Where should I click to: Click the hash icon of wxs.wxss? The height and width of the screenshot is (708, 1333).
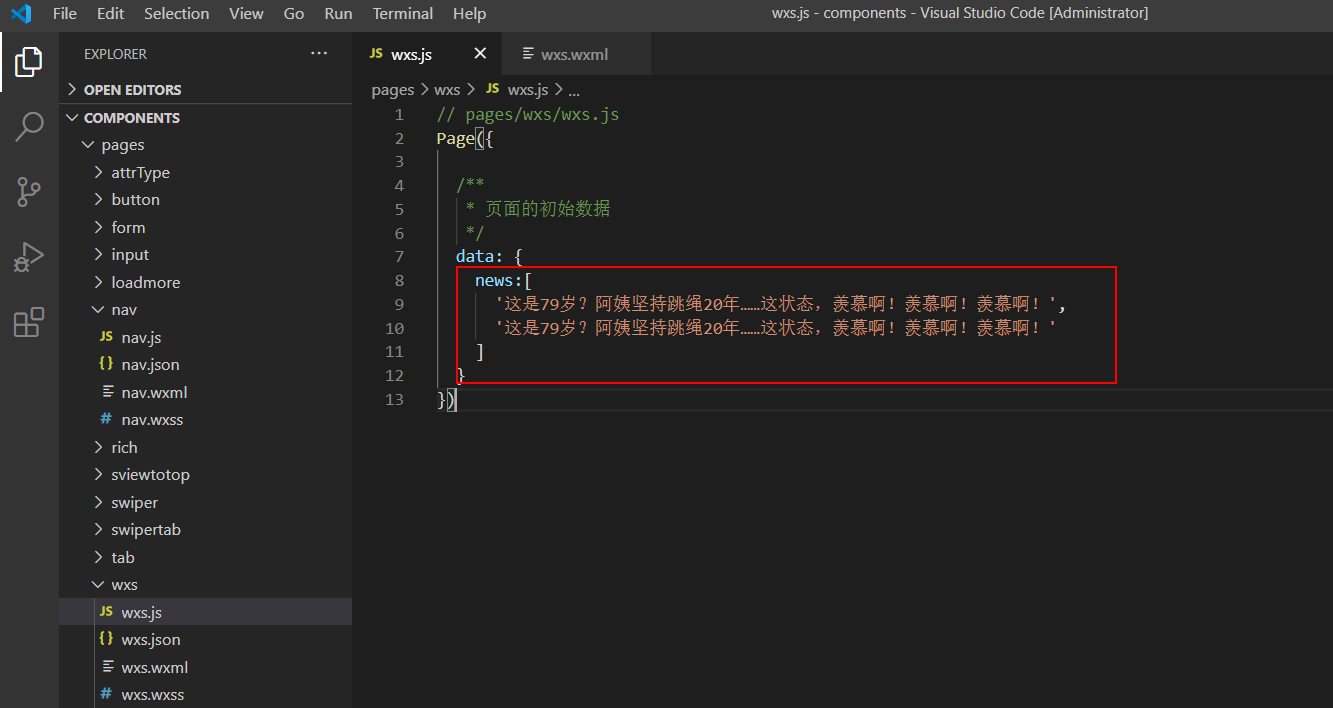[x=106, y=695]
